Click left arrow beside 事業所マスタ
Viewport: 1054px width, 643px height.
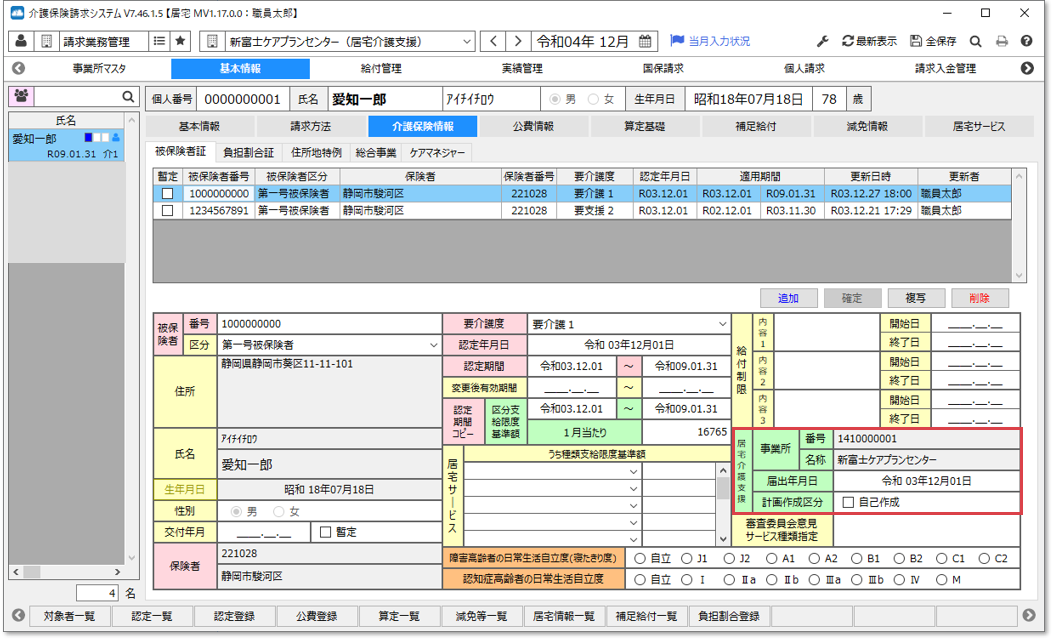tap(19, 68)
